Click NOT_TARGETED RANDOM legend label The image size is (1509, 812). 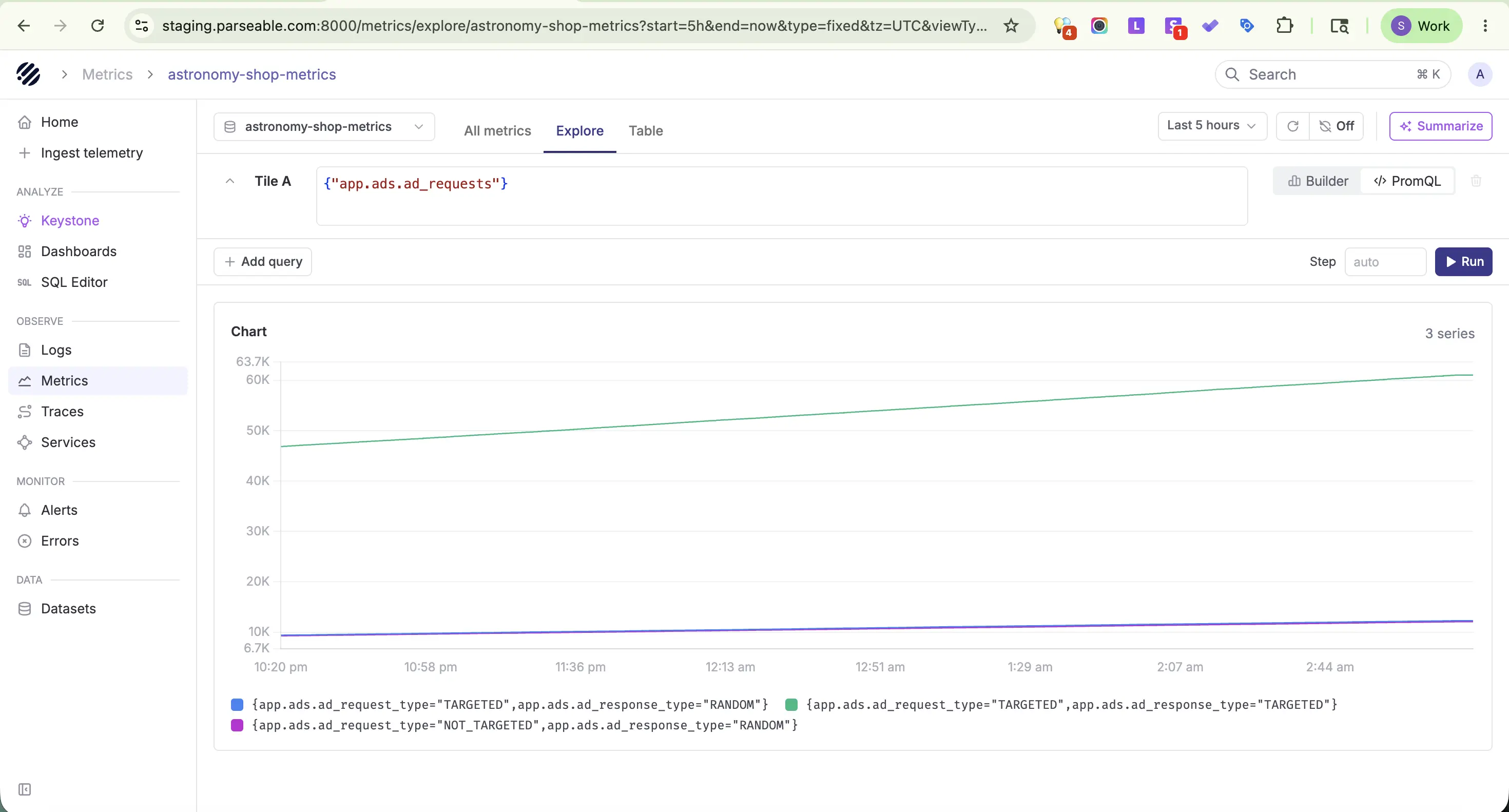coord(524,725)
